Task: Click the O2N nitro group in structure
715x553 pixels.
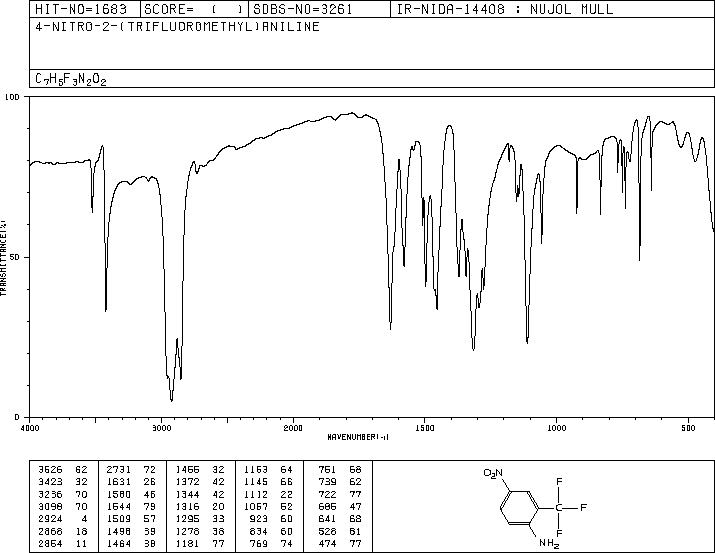Action: (x=493, y=473)
